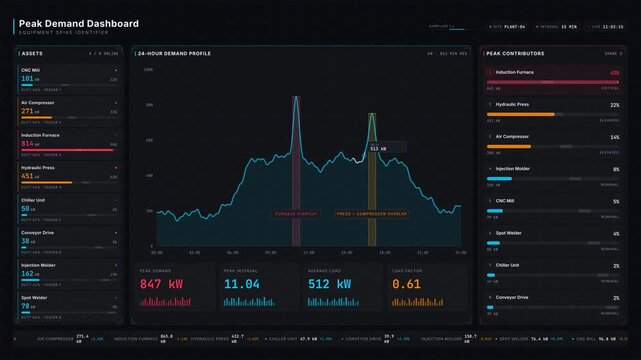
Task: Open the Spot Welder row in Peak Contributors
Action: pyautogui.click(x=553, y=241)
